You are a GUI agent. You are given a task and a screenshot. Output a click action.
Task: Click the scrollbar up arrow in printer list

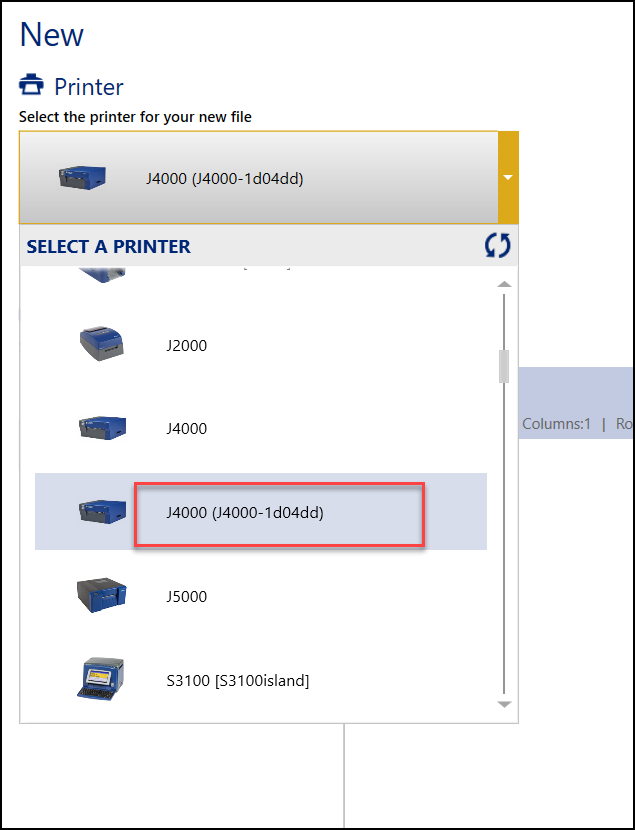[504, 284]
